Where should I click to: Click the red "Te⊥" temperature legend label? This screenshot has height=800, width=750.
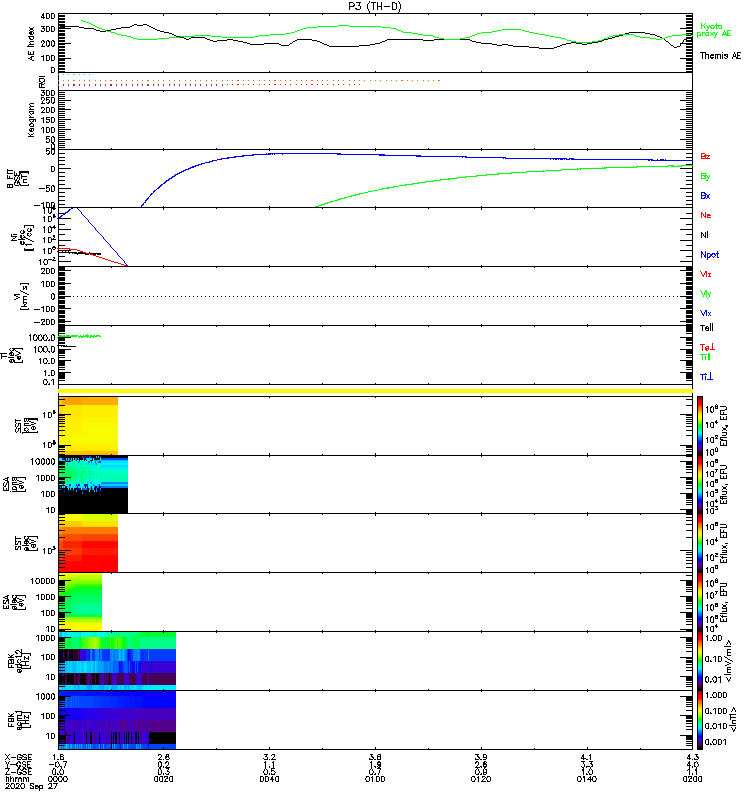[x=707, y=347]
